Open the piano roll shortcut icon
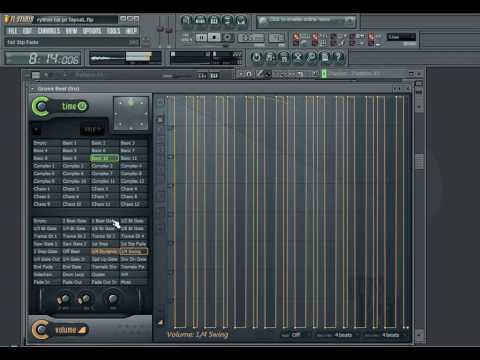This screenshot has height=360, width=480. (x=214, y=20)
